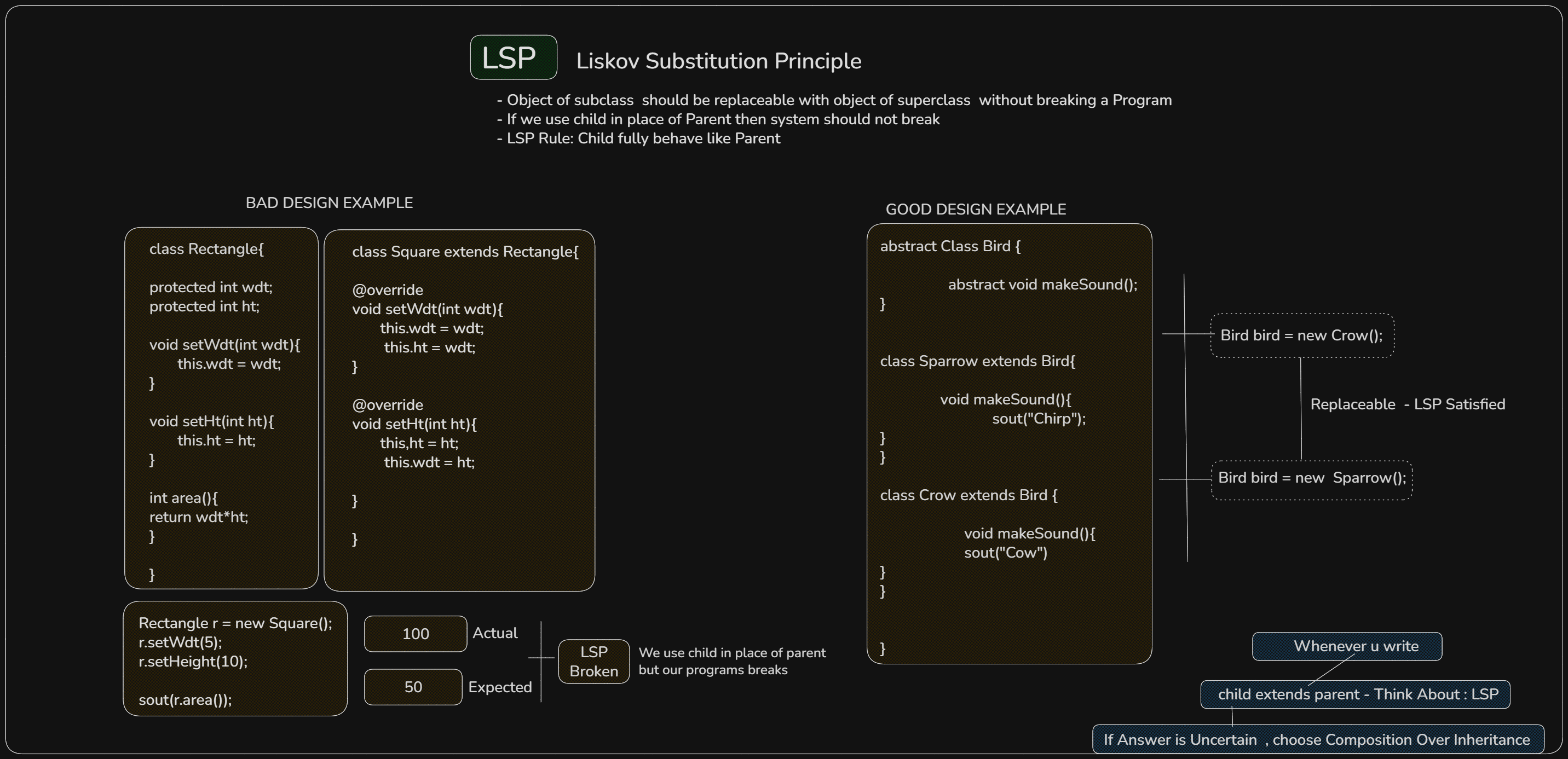Click 'choose Composition Over Inheritance' box
Viewport: 1568px width, 759px height.
point(1318,739)
